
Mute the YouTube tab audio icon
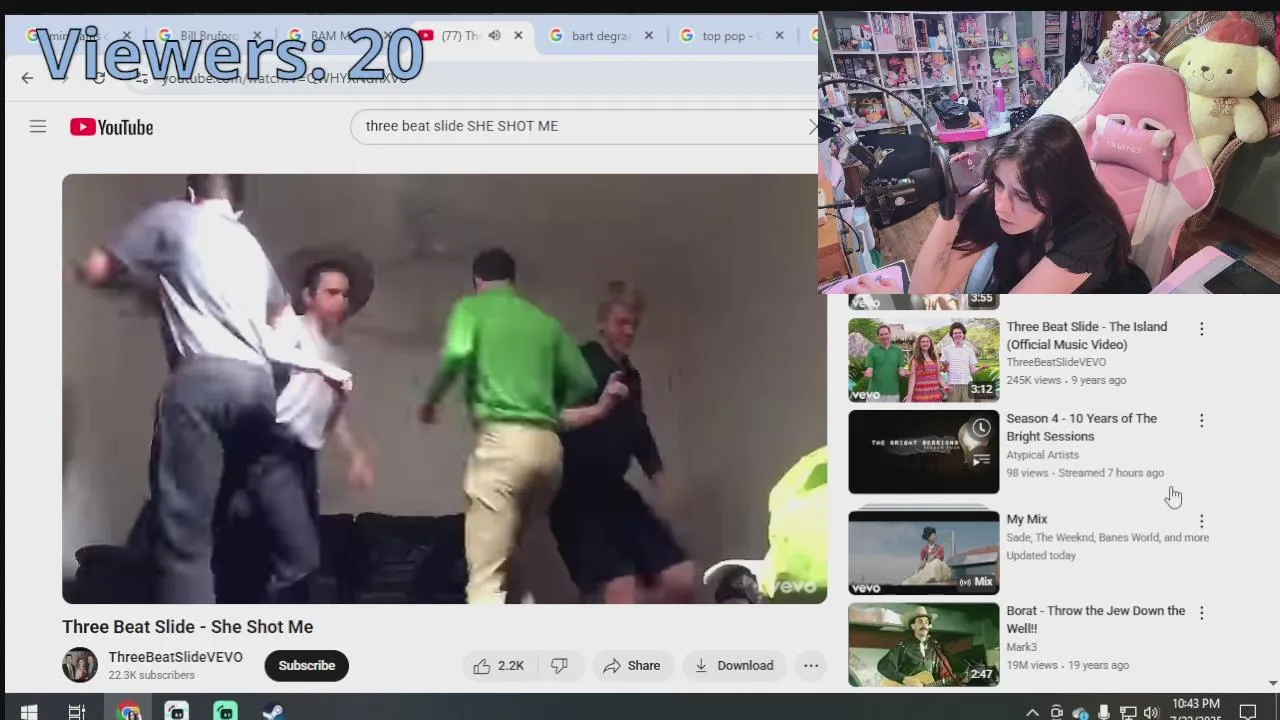click(494, 36)
